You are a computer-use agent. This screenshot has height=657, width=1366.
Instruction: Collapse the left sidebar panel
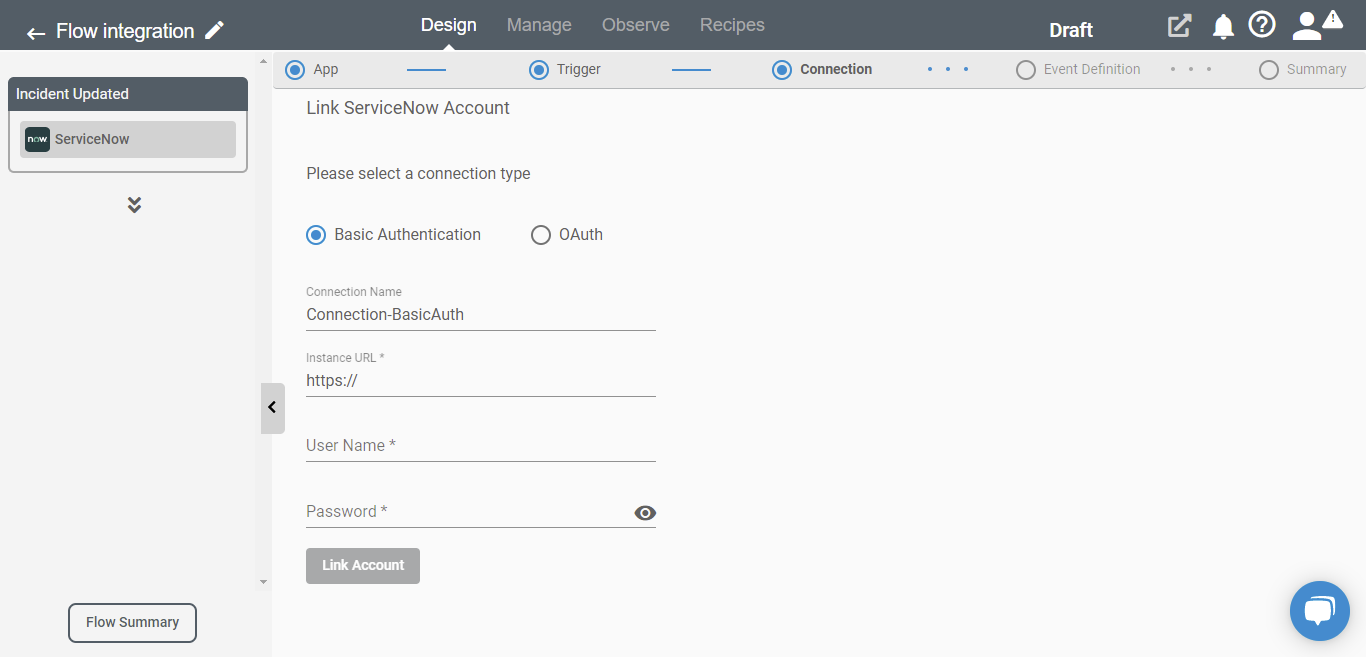coord(272,408)
